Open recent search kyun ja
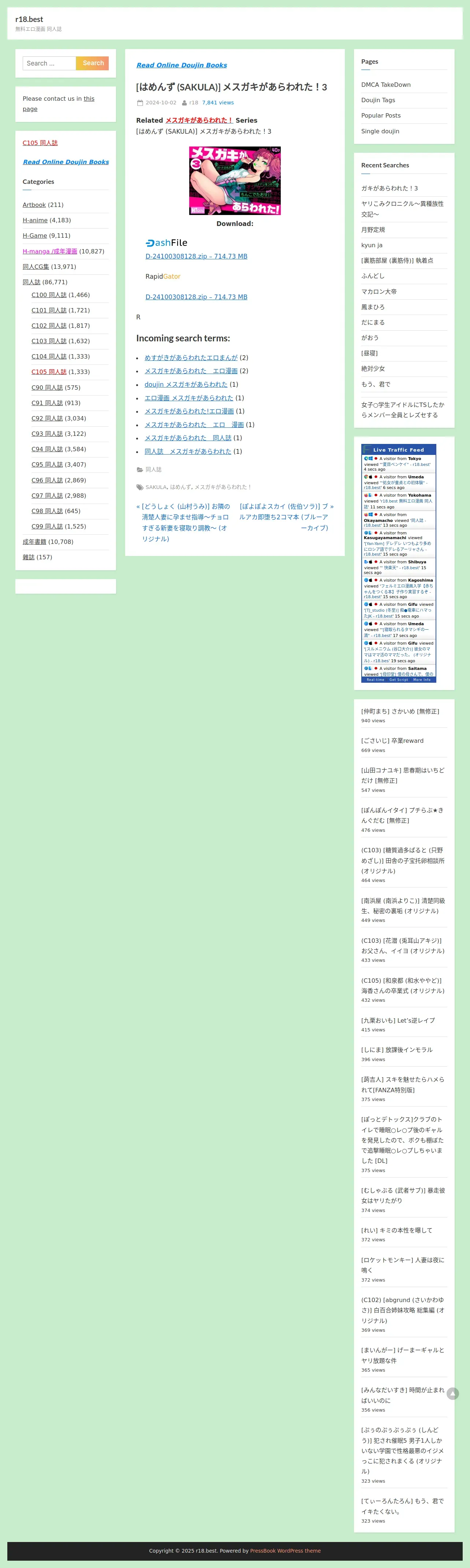 (x=372, y=245)
